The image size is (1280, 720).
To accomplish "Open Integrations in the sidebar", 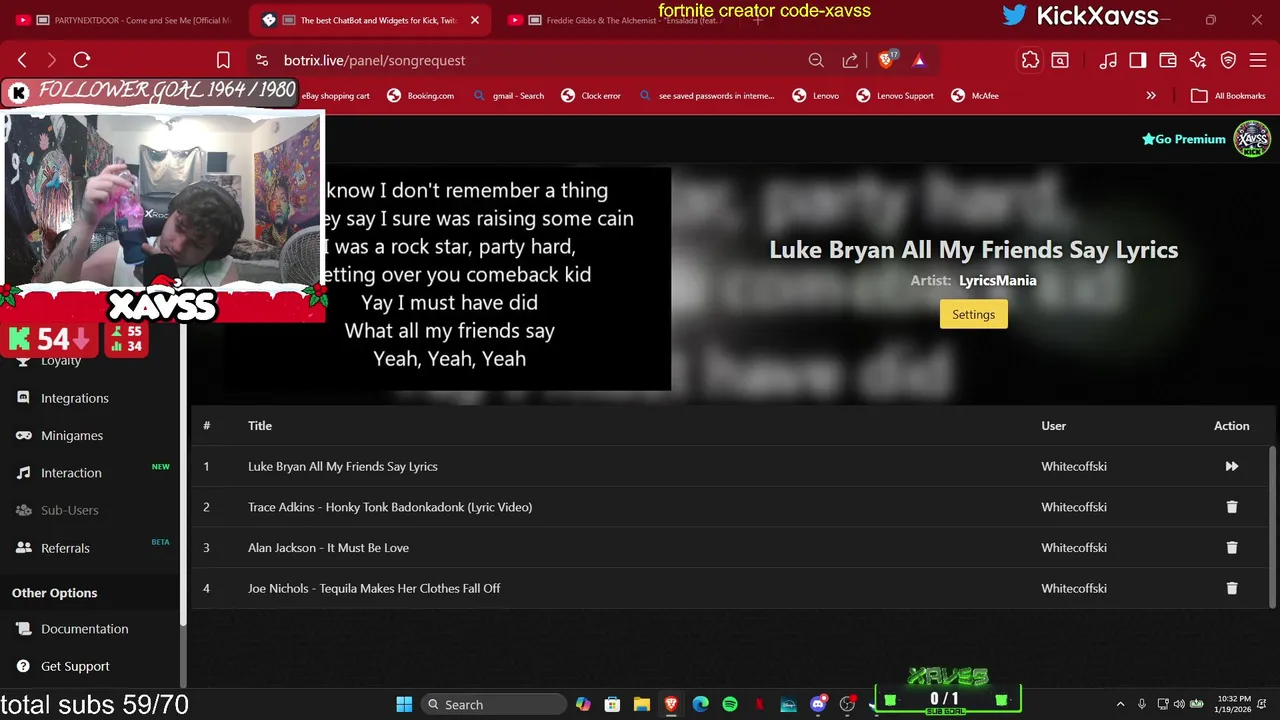I will 75,398.
